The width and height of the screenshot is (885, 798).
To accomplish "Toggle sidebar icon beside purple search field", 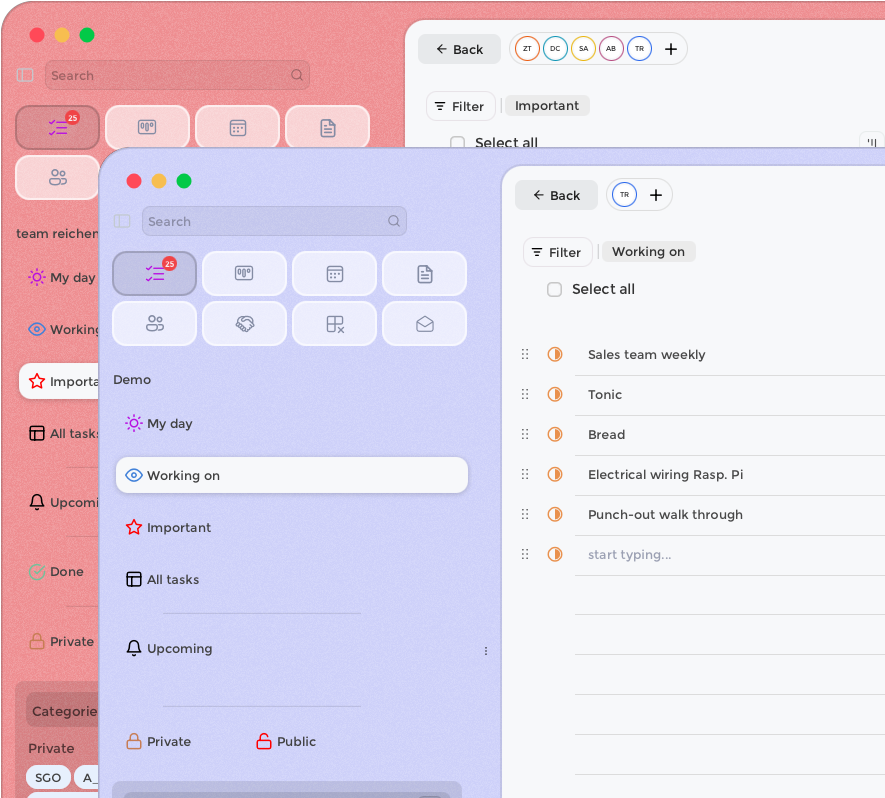I will click(x=122, y=221).
